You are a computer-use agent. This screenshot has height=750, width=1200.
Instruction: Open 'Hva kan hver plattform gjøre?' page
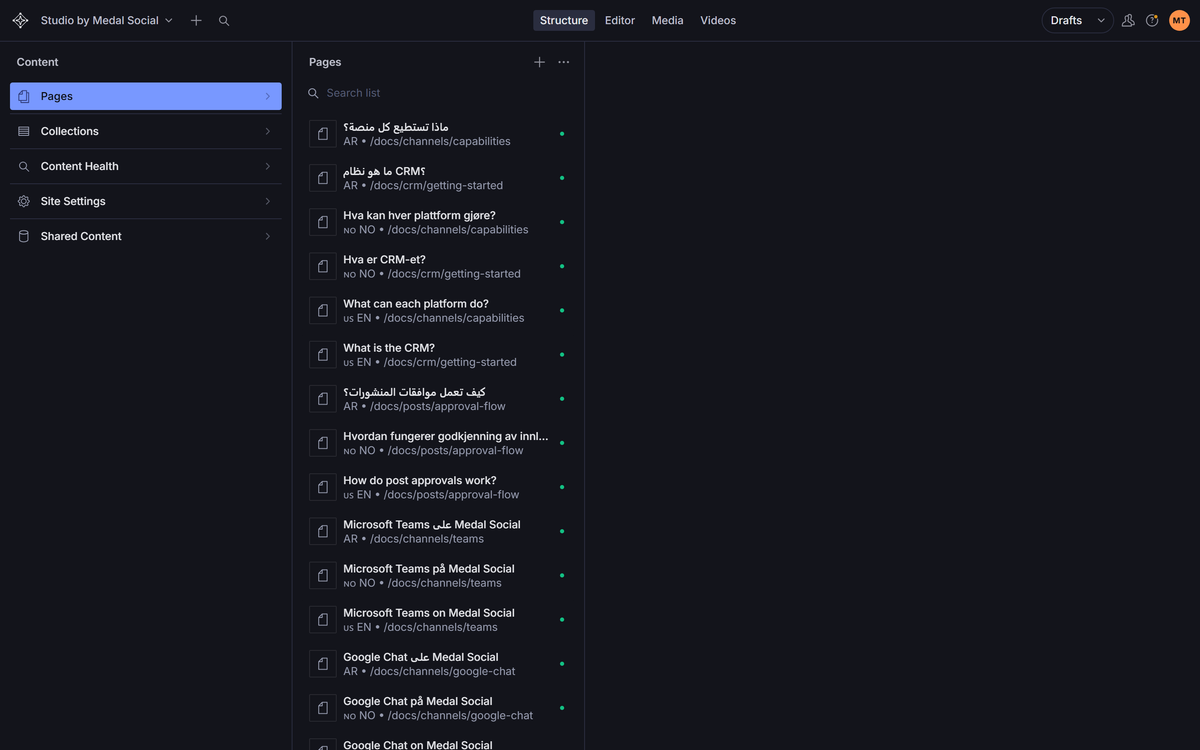coord(438,222)
